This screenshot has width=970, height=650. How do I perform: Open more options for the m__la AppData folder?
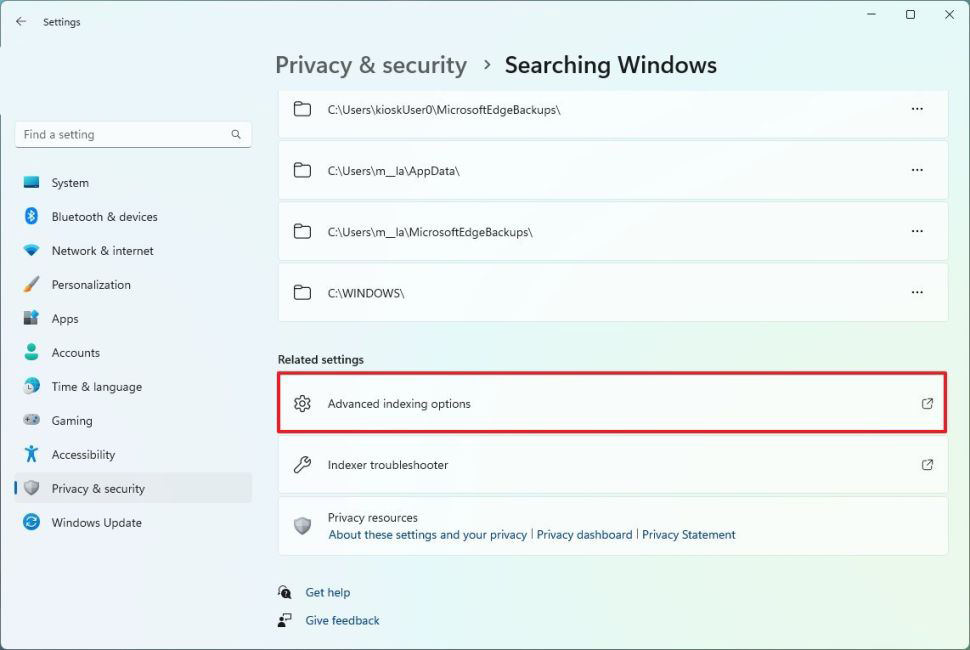coord(916,170)
